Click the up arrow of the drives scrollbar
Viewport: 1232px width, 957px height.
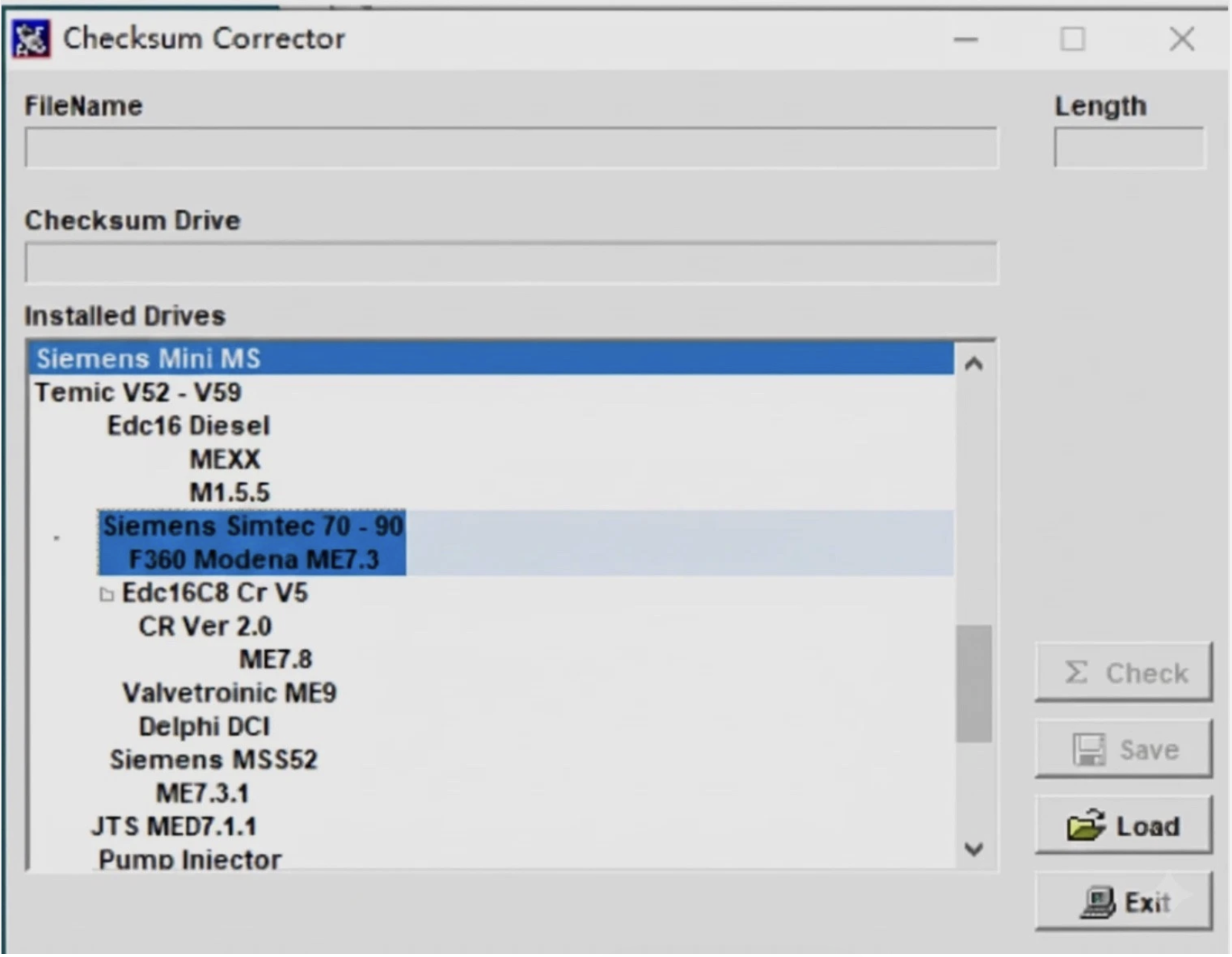(976, 363)
